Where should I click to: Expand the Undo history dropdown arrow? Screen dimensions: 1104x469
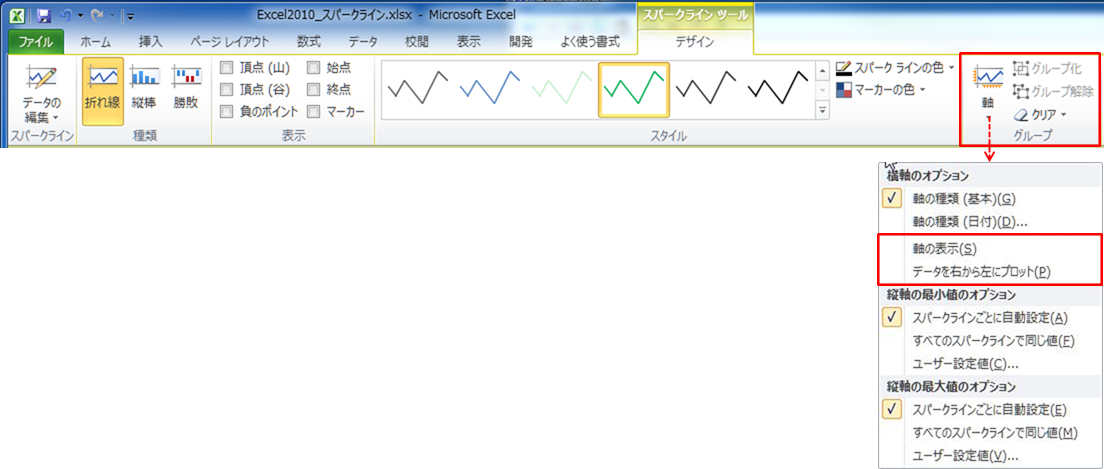pyautogui.click(x=79, y=15)
